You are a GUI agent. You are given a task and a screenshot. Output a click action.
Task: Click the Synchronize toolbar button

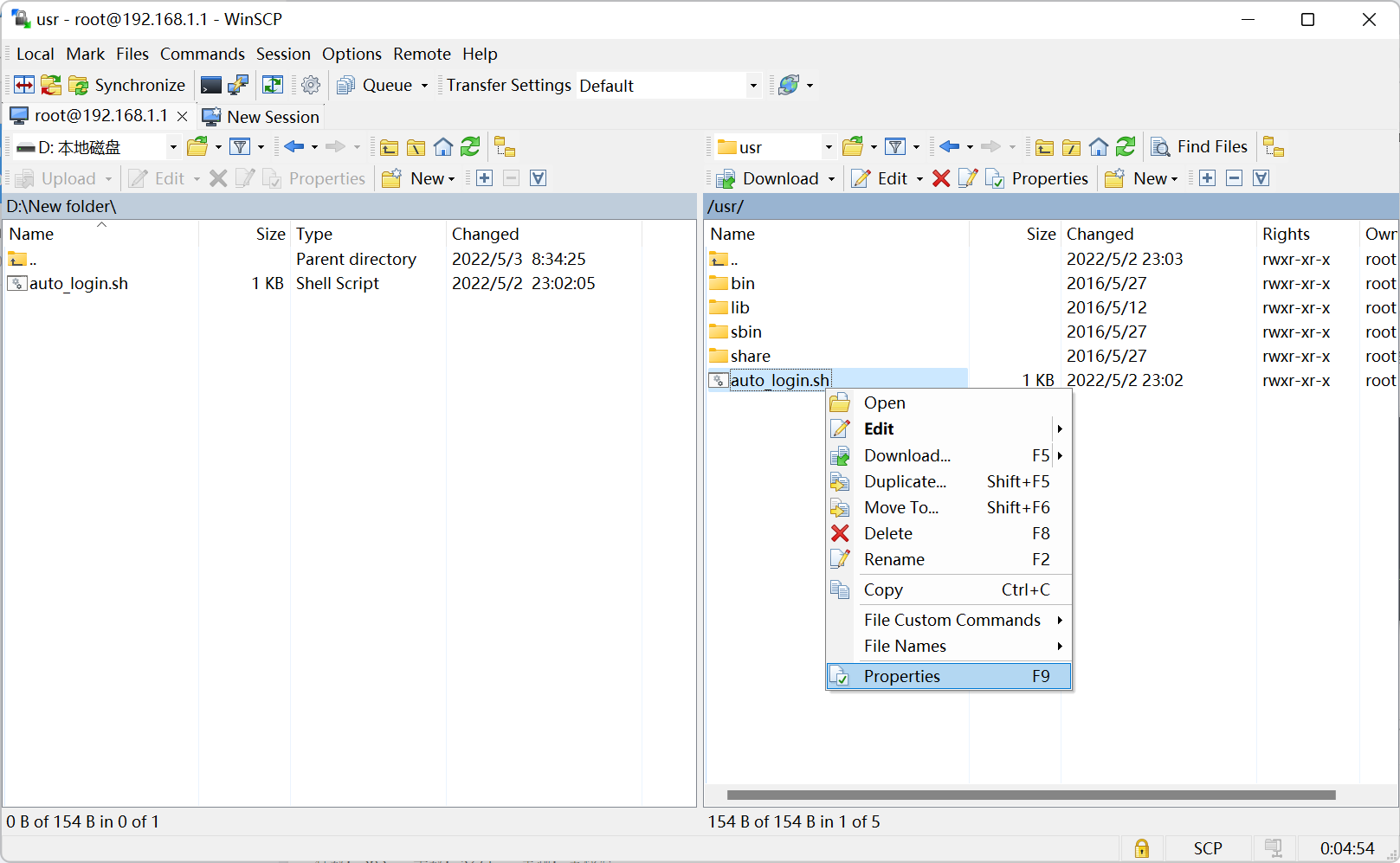point(127,85)
